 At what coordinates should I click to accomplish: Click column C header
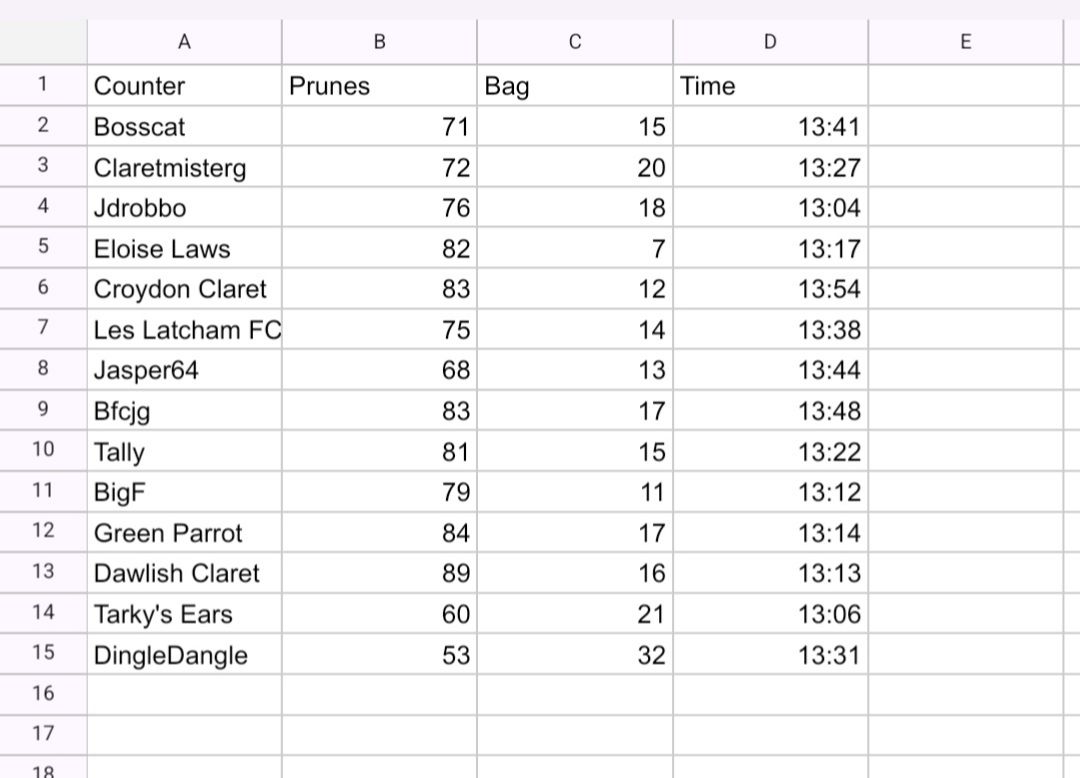click(x=575, y=42)
